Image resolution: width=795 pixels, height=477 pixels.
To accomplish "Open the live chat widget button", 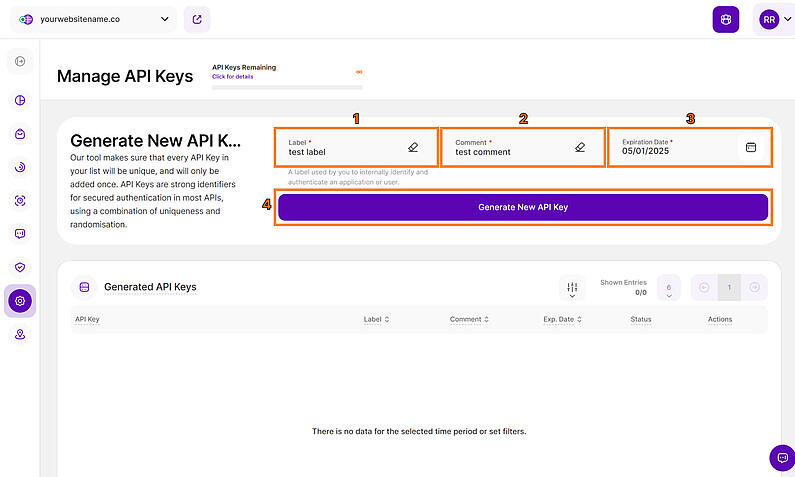I will click(782, 458).
